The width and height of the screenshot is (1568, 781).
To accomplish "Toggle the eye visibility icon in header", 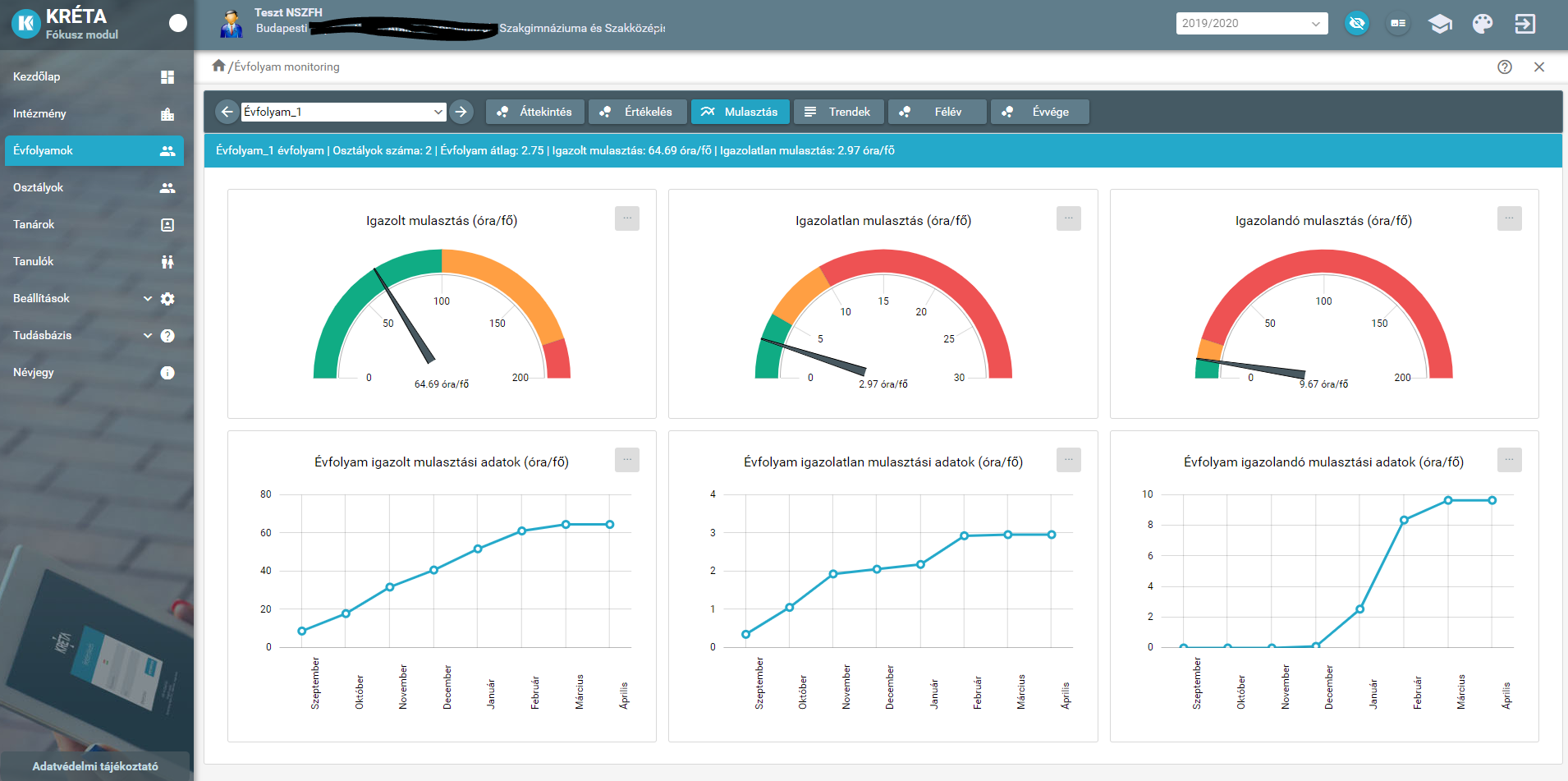I will tap(1357, 24).
